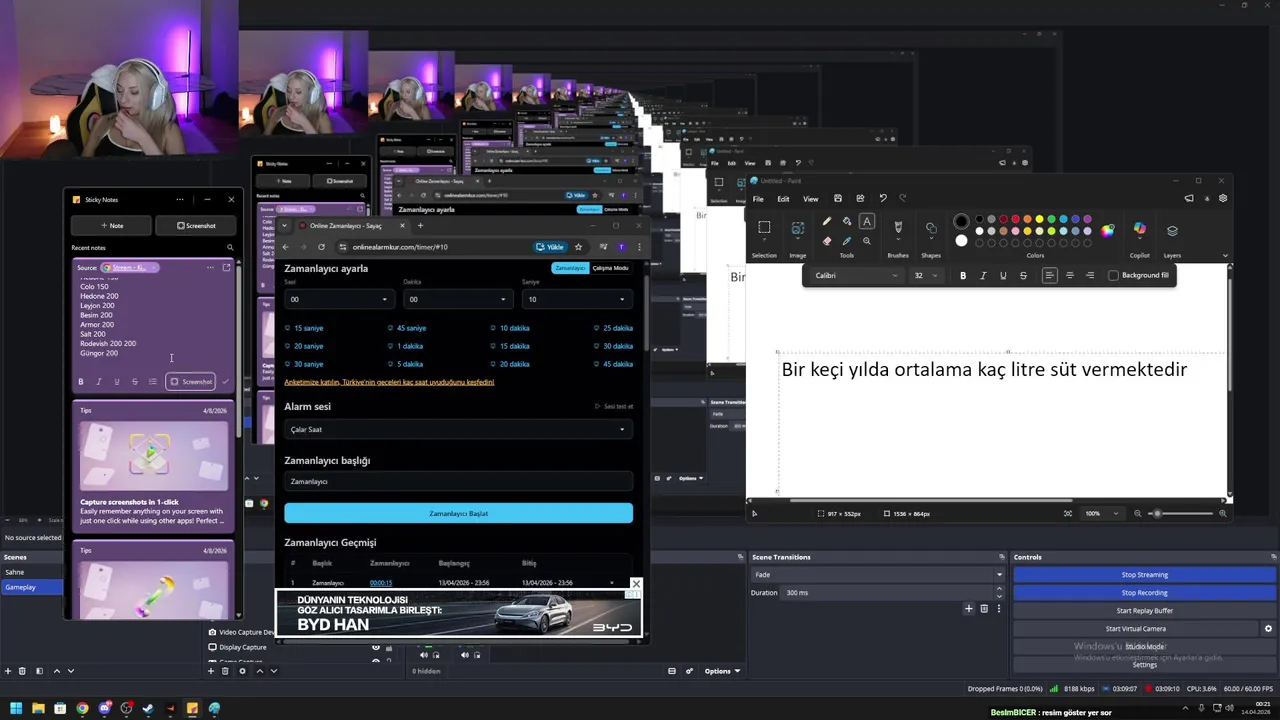Open the font size 32 dropdown

(x=927, y=275)
